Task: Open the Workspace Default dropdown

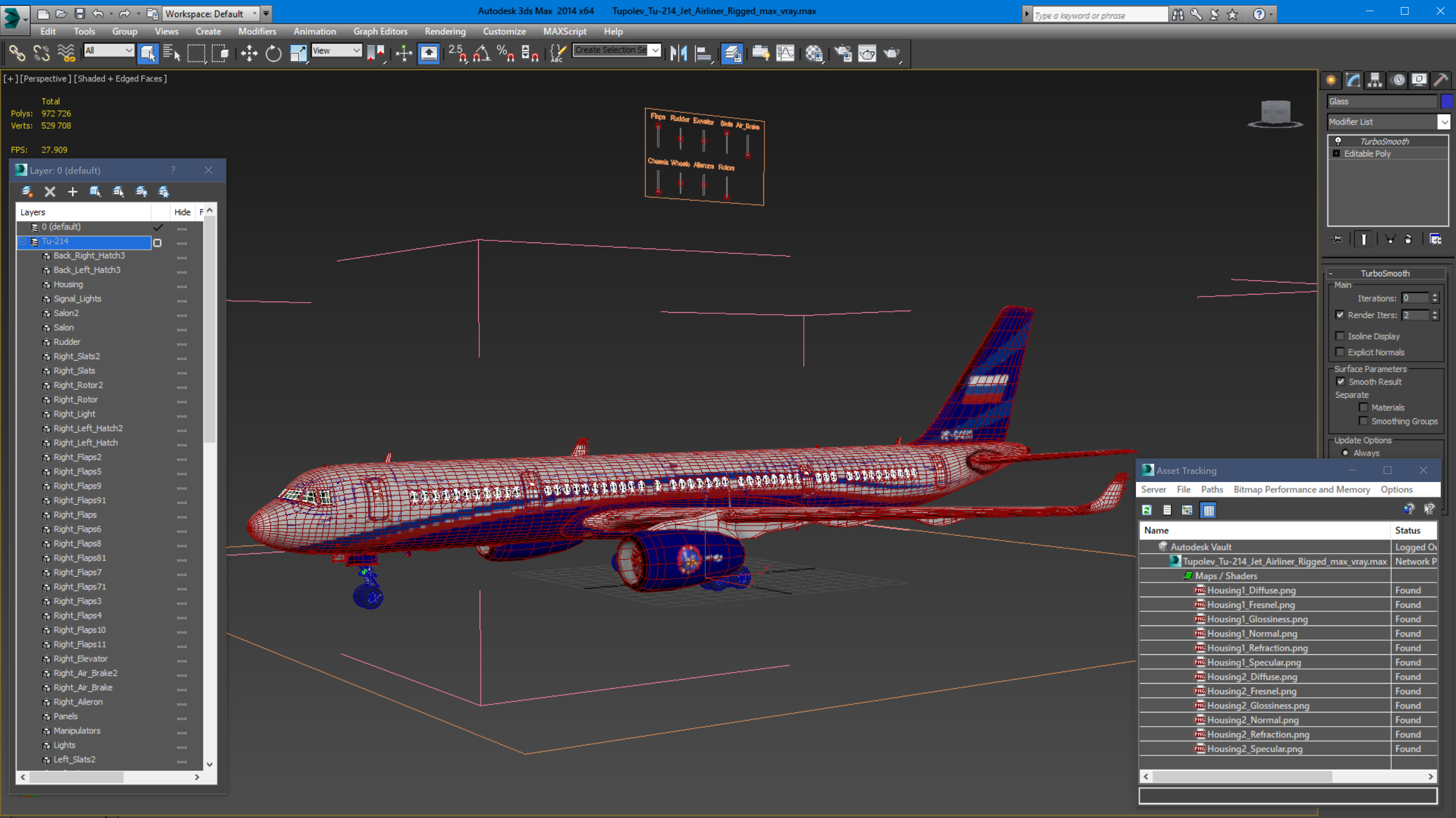Action: click(210, 14)
